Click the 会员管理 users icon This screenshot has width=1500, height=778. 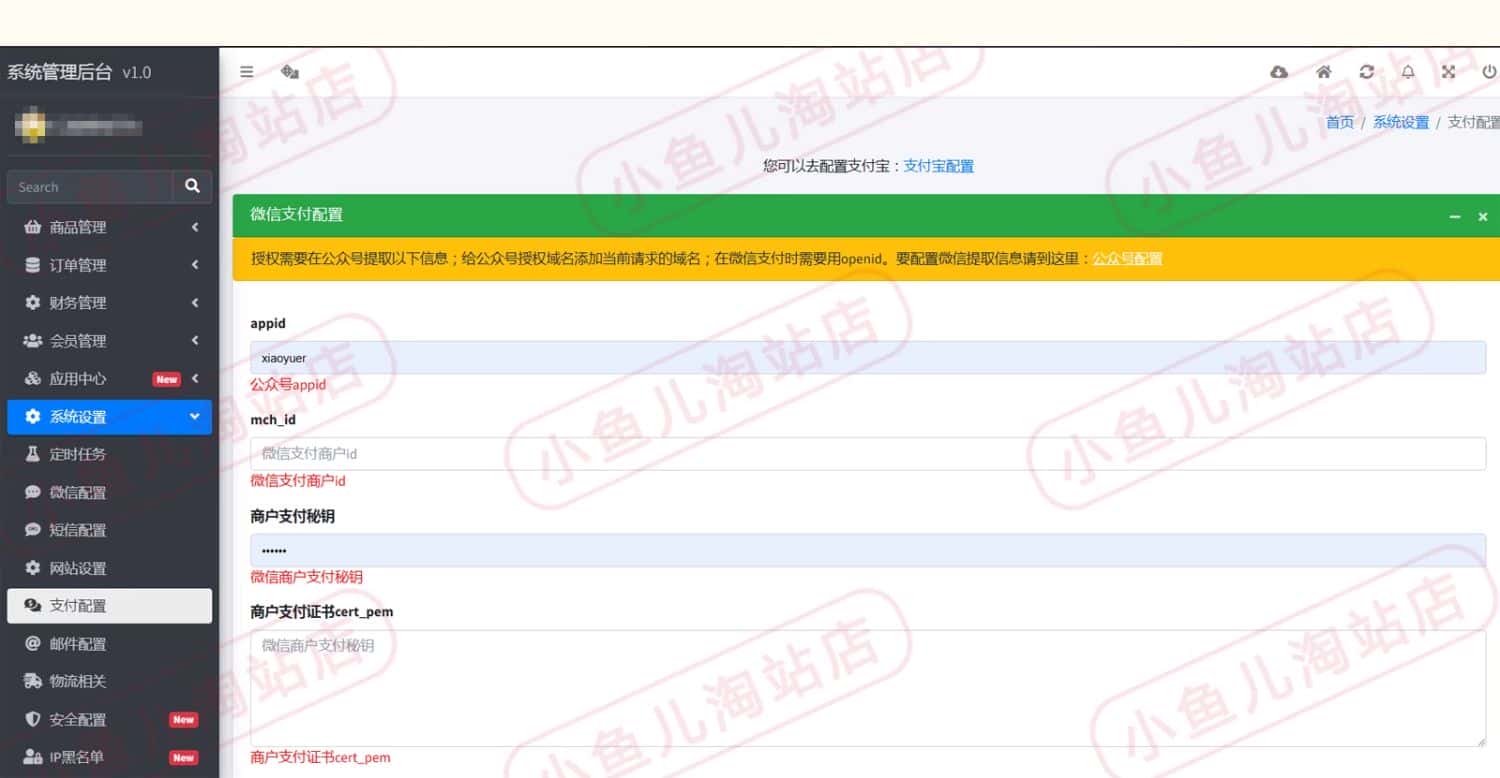pyautogui.click(x=32, y=341)
